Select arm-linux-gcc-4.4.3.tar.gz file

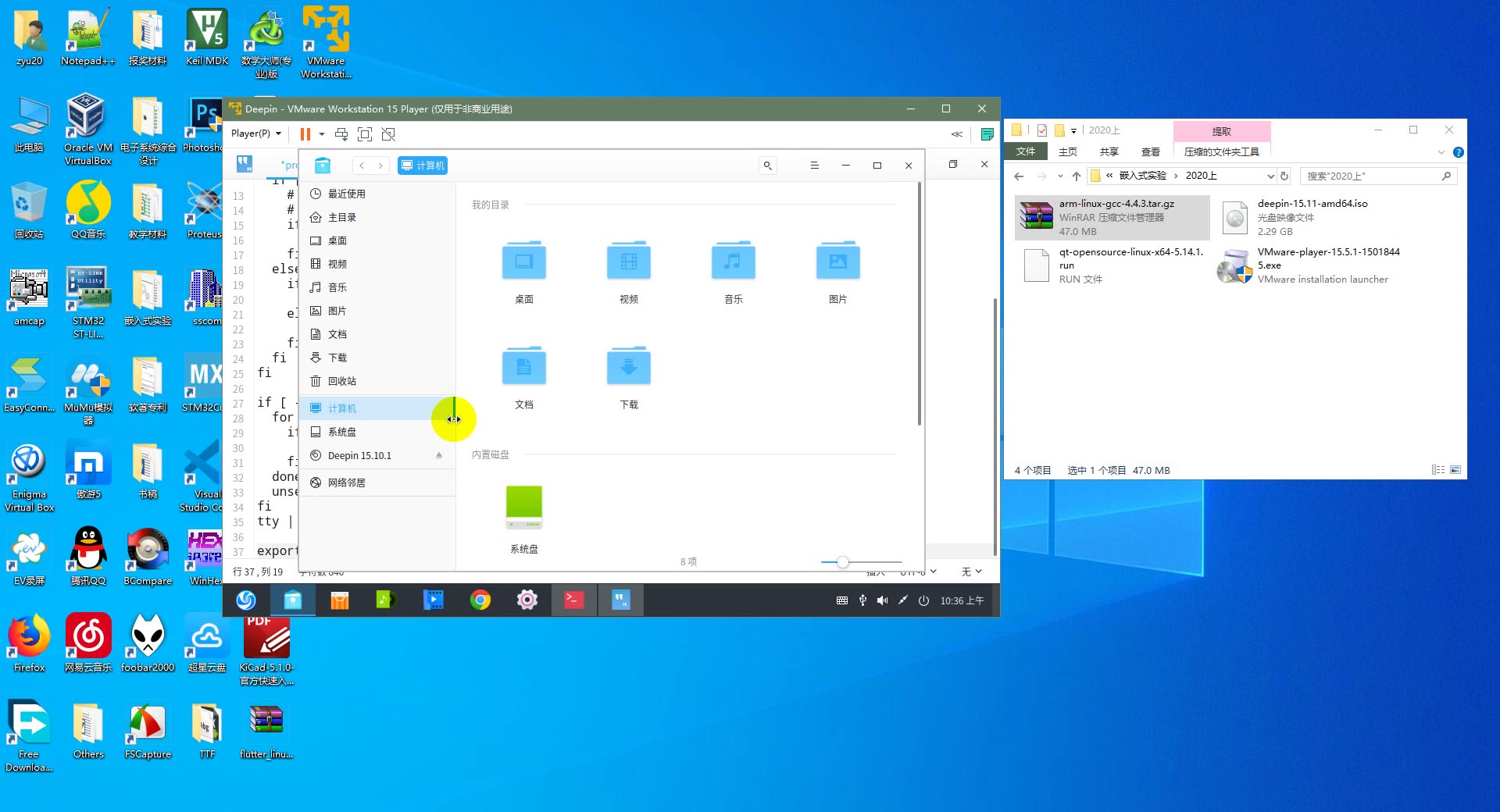(x=1112, y=217)
